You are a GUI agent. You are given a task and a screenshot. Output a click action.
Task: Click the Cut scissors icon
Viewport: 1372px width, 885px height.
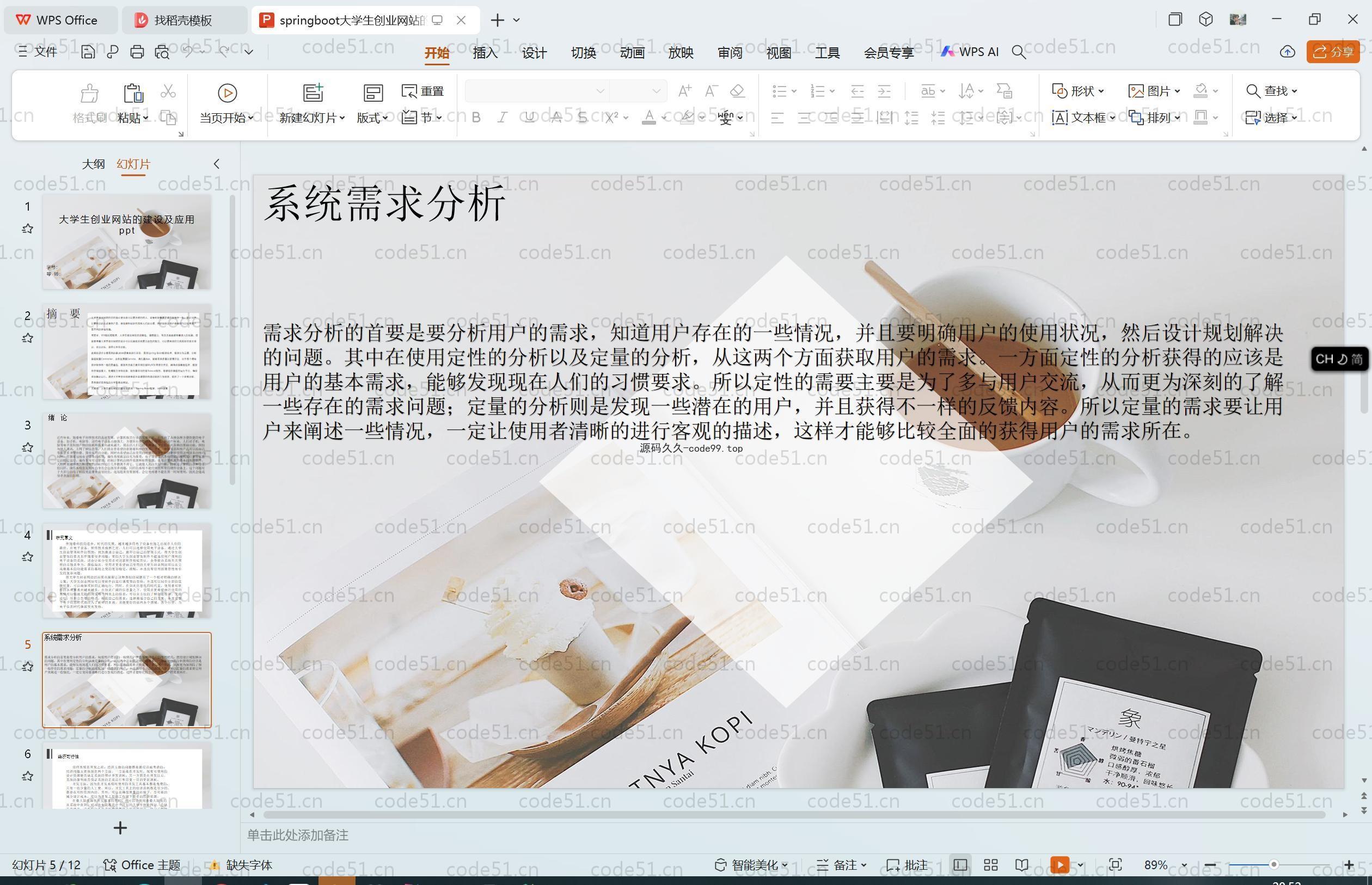coord(168,91)
